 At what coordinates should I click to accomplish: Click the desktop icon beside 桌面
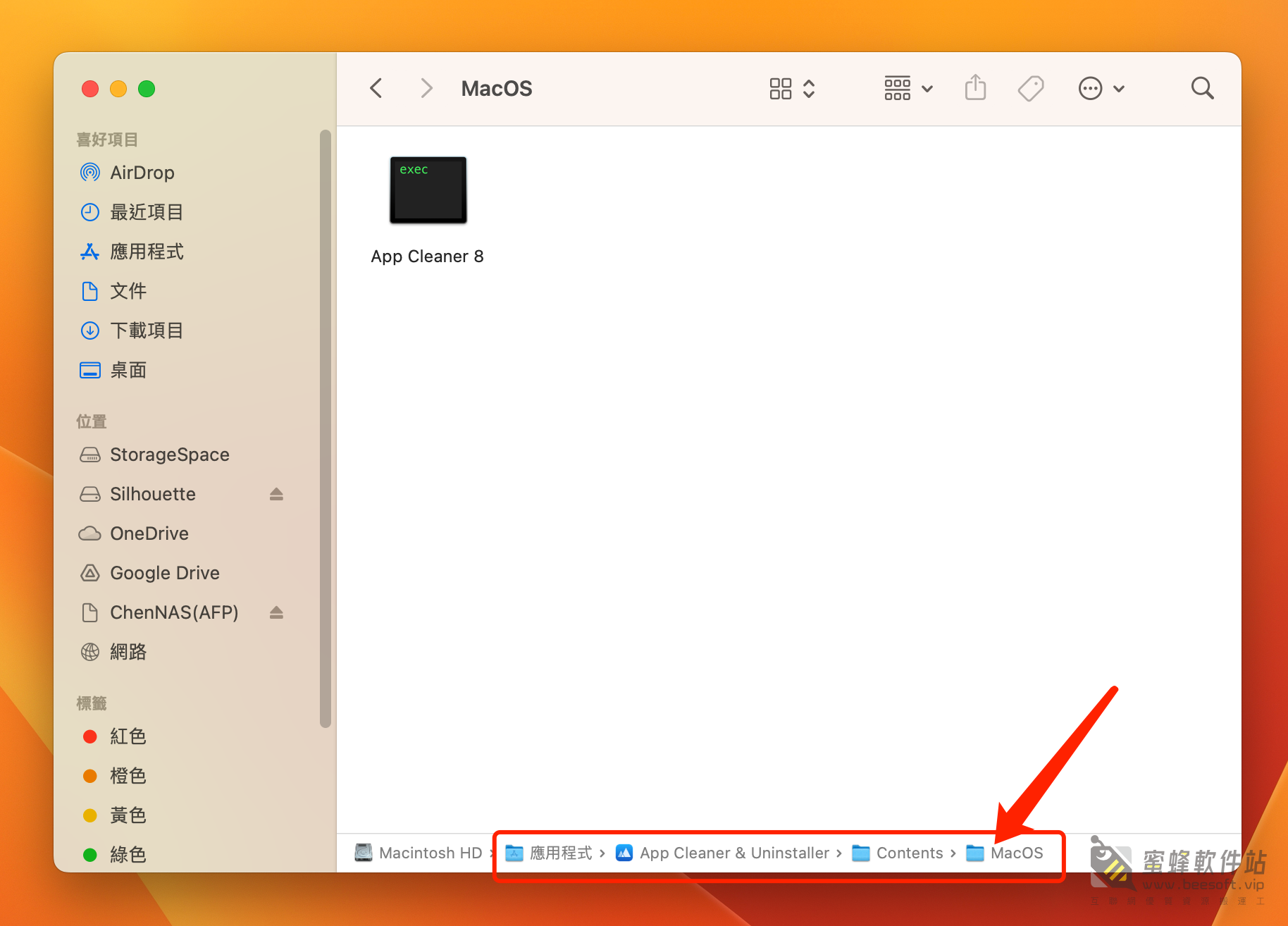[90, 370]
